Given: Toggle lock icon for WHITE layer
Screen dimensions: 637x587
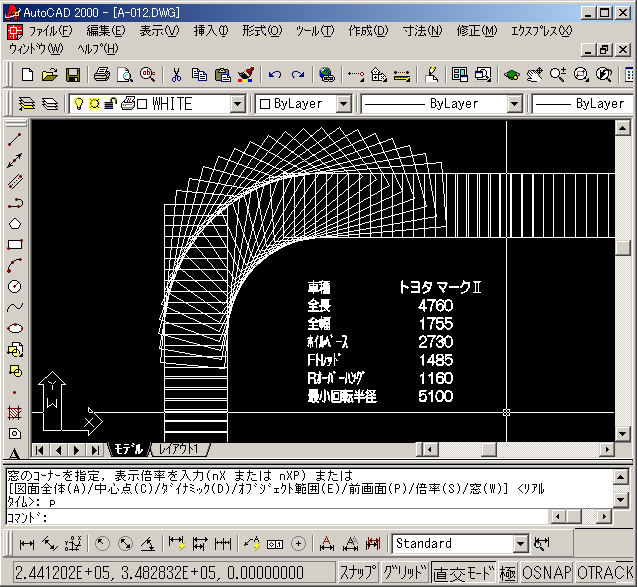Looking at the screenshot, I should [110, 104].
